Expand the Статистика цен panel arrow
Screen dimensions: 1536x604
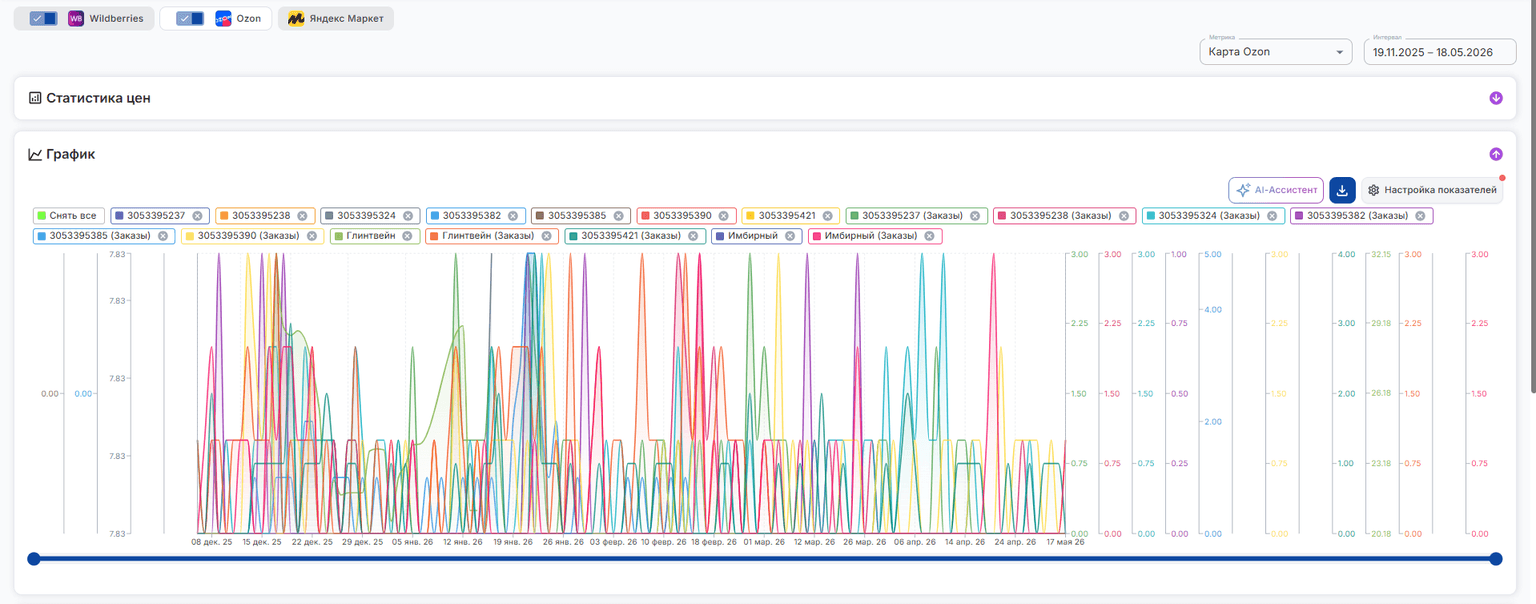(1496, 98)
